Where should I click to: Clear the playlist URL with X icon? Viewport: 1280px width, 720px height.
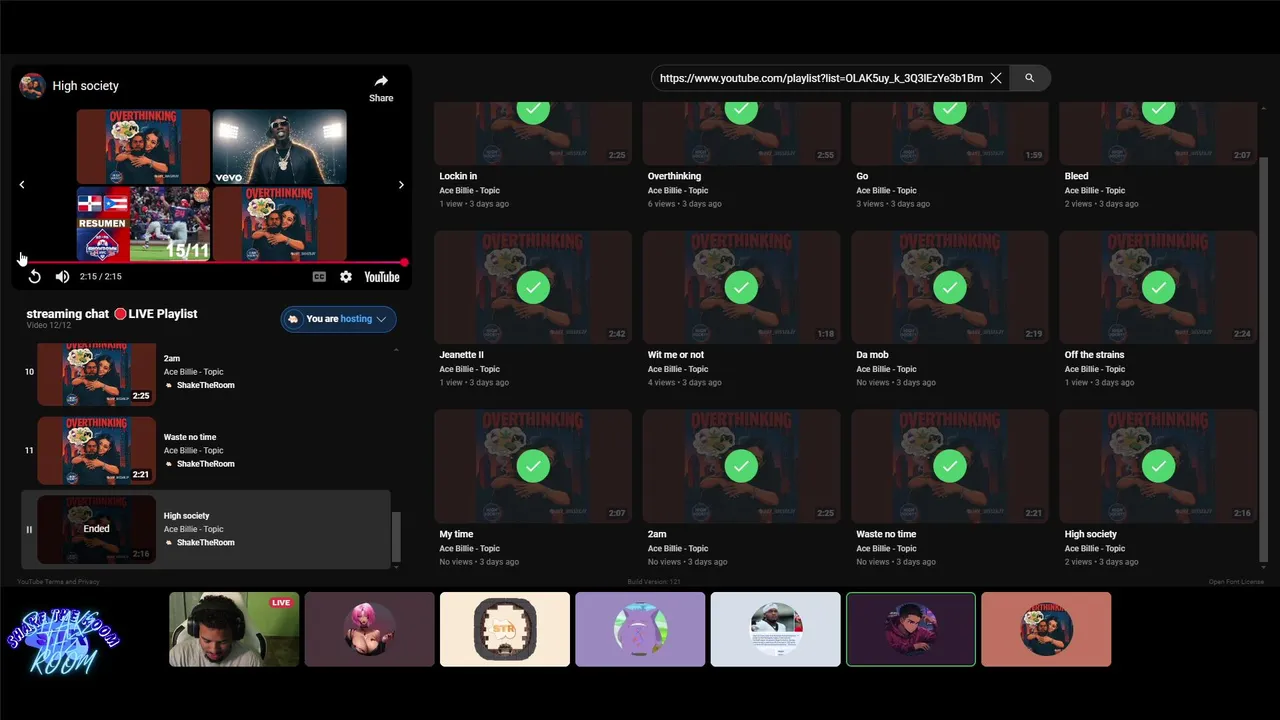pos(996,78)
